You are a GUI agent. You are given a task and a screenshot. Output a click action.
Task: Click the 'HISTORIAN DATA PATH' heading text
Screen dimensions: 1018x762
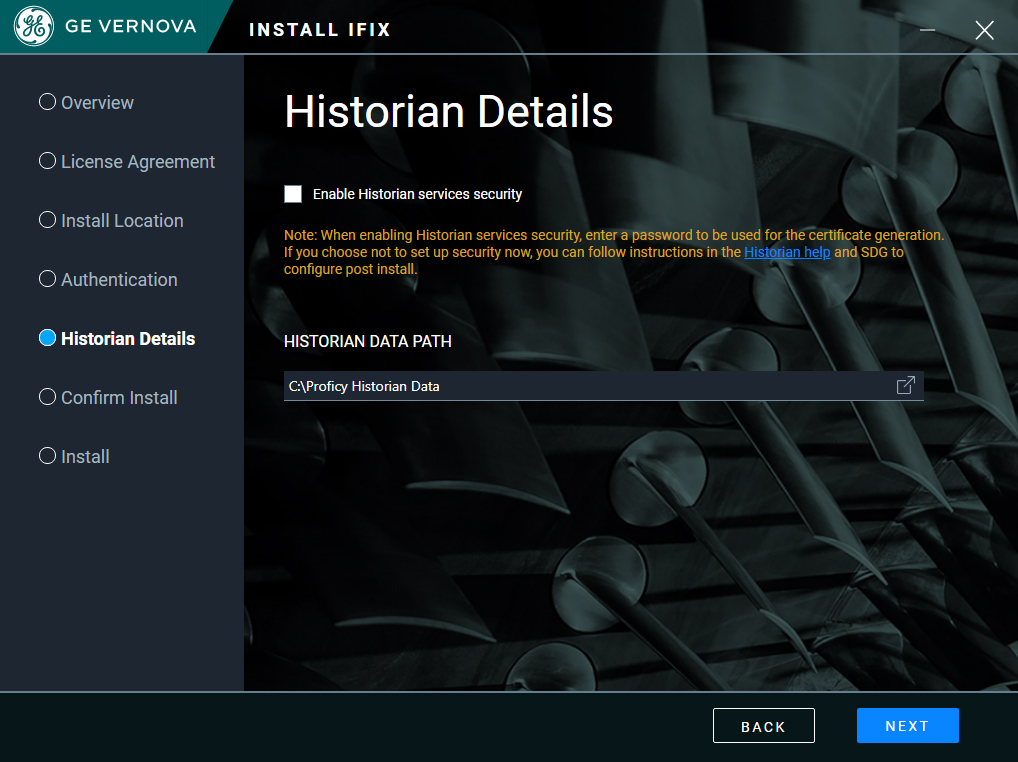pyautogui.click(x=367, y=341)
